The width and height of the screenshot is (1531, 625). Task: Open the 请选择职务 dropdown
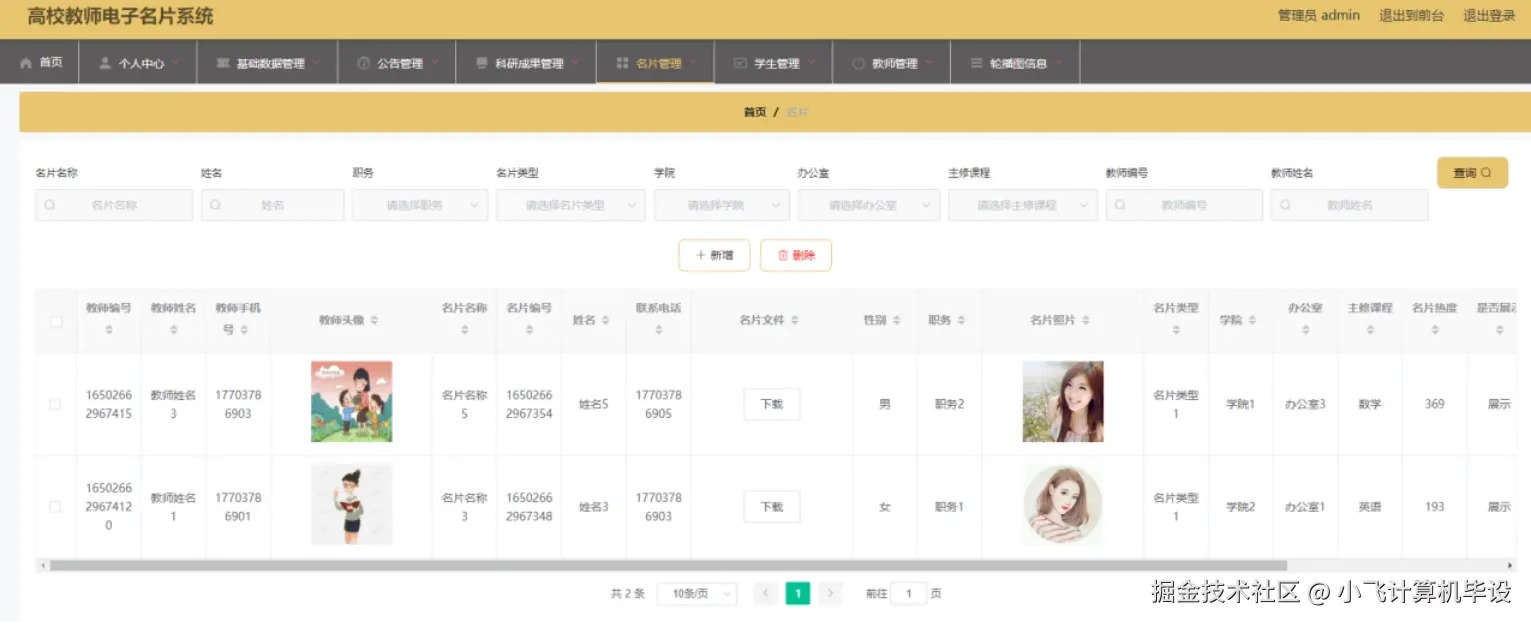pyautogui.click(x=419, y=205)
